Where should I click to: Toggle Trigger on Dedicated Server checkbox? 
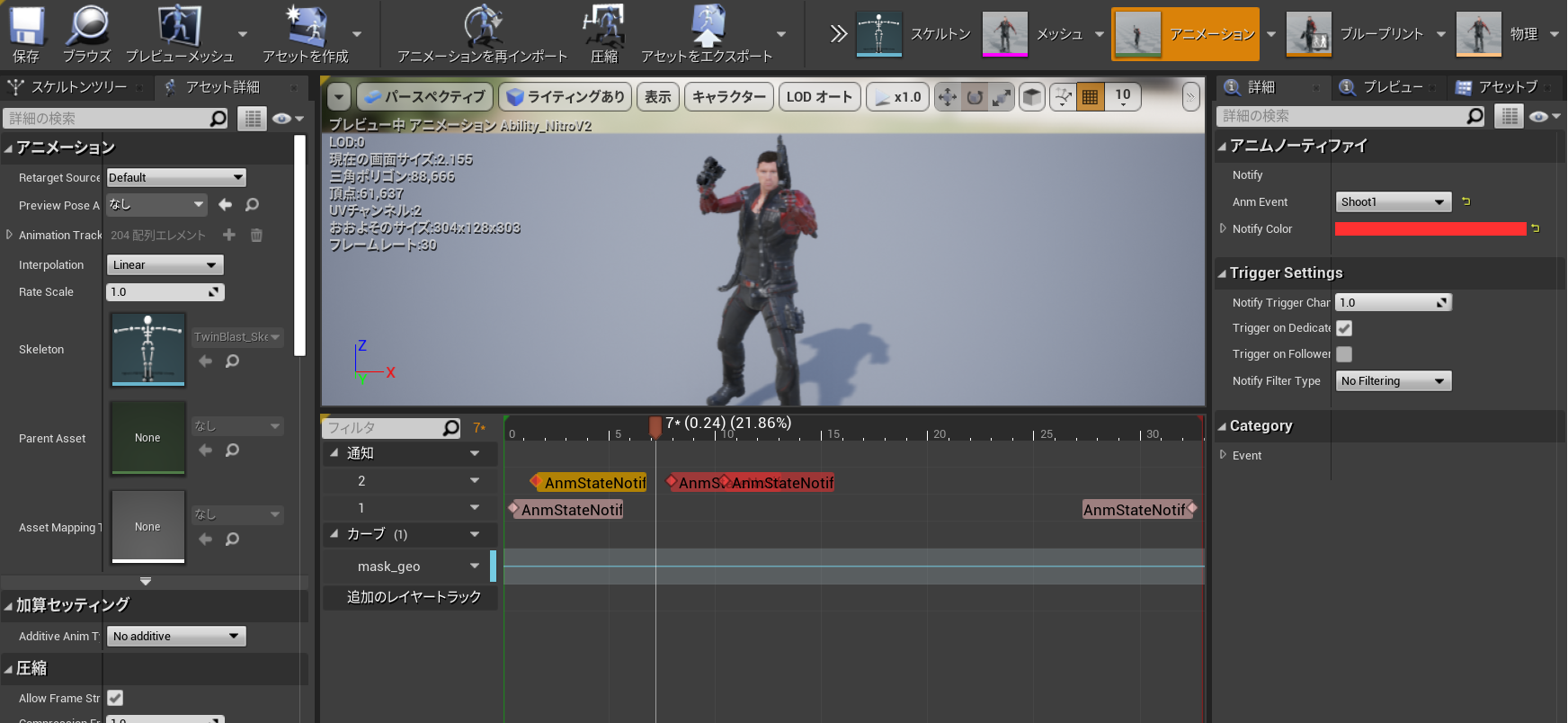1344,328
